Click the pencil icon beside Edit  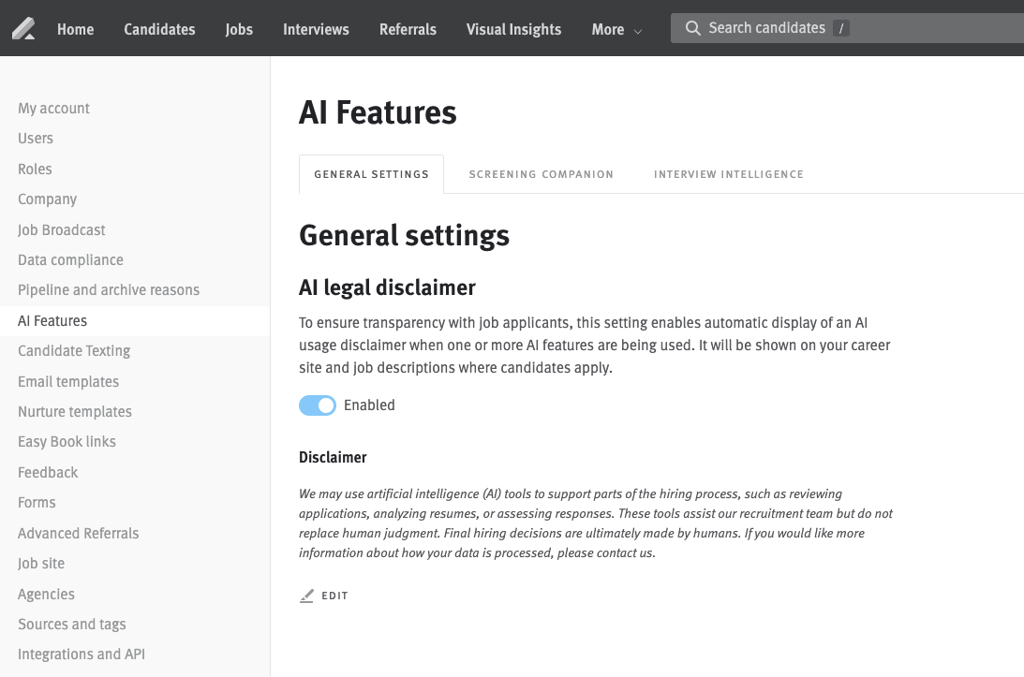coord(307,596)
